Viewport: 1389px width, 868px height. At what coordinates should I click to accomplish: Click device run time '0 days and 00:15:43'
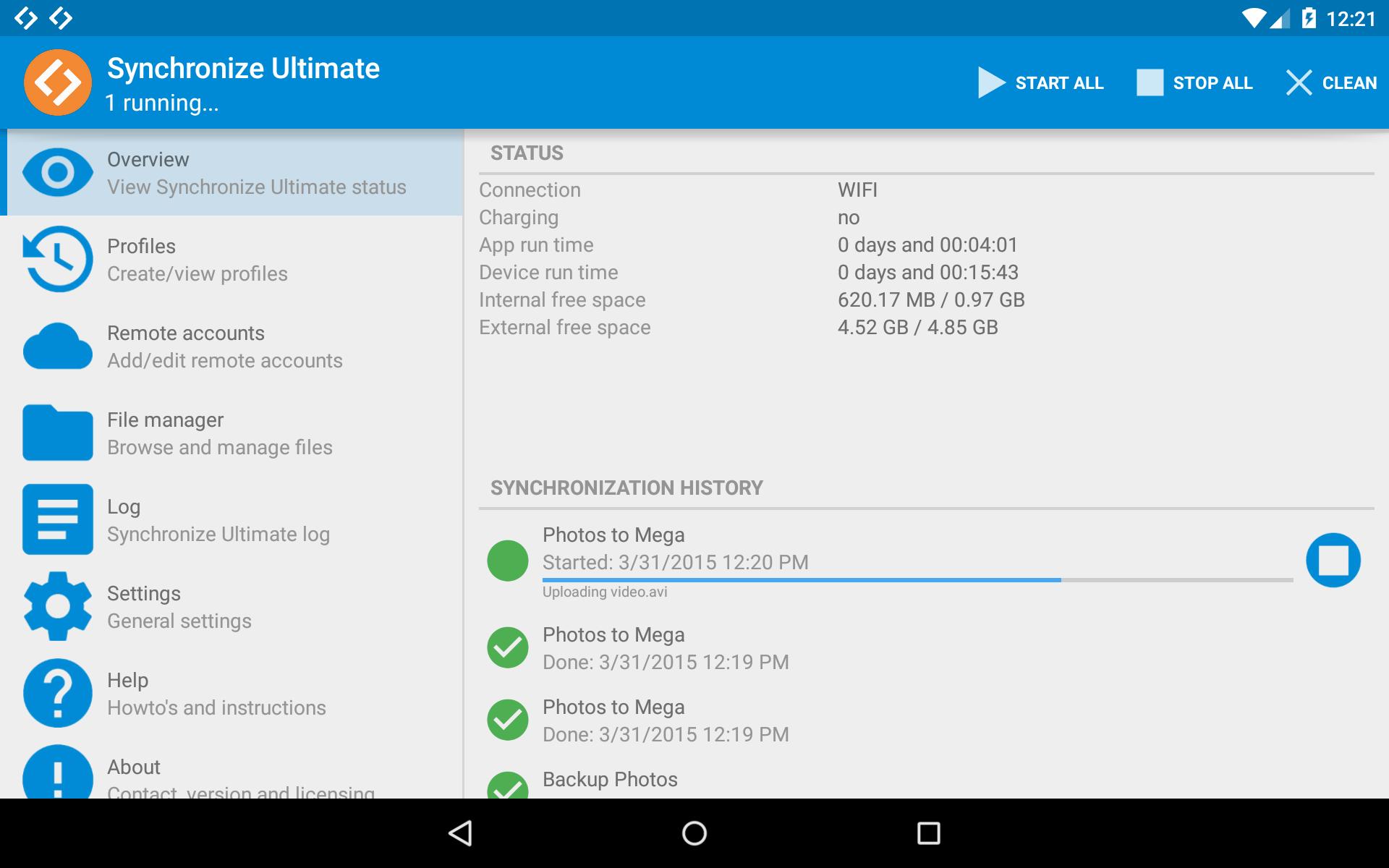click(x=927, y=272)
